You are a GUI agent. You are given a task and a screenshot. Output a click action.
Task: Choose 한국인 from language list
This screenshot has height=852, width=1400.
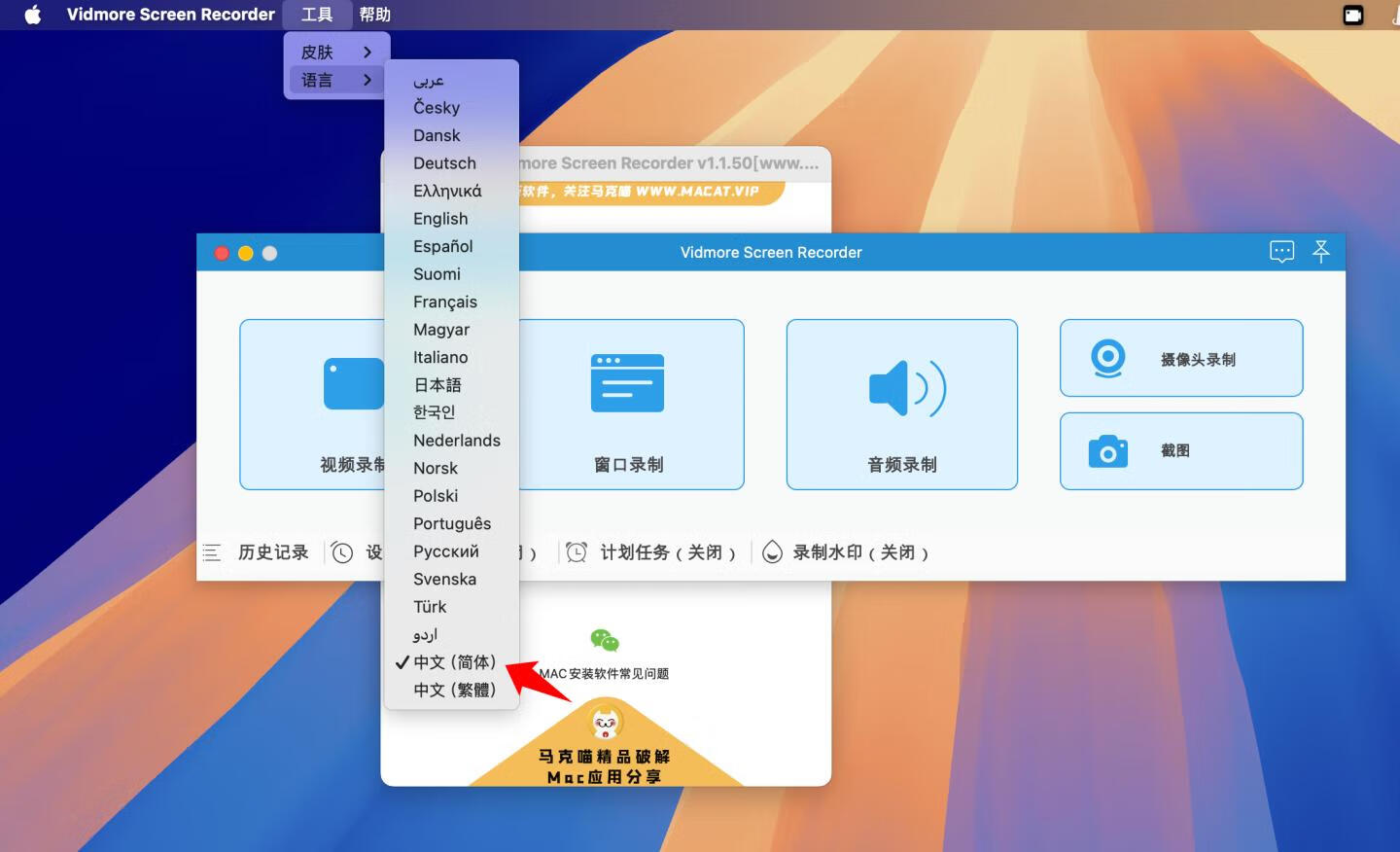click(451, 412)
